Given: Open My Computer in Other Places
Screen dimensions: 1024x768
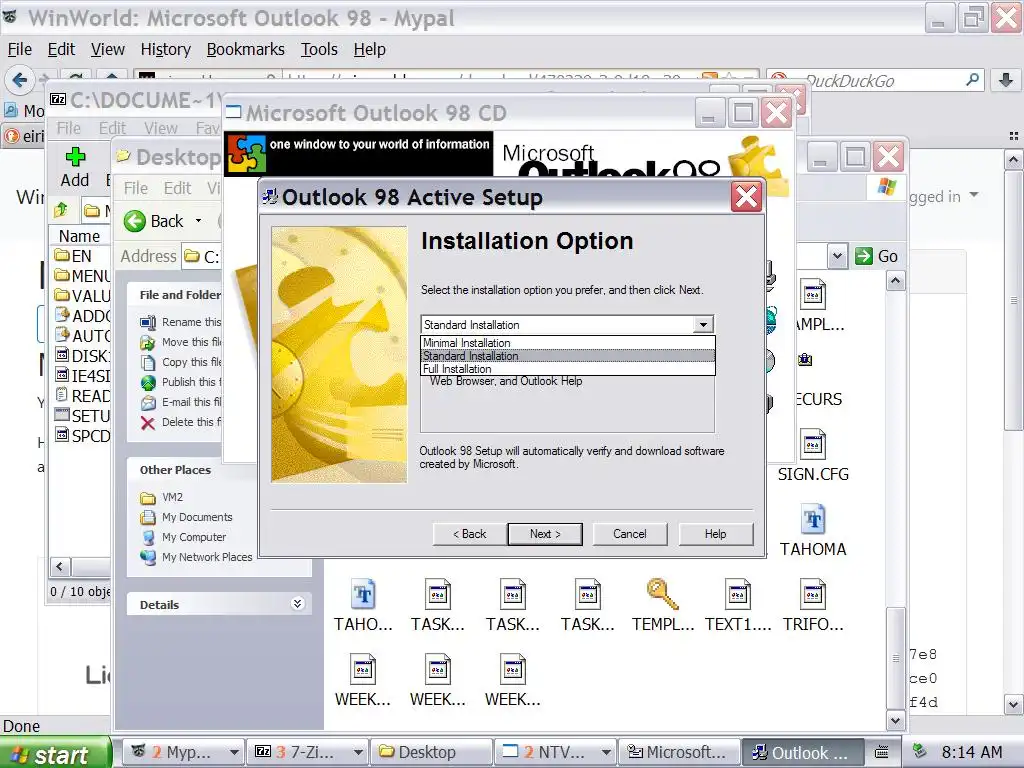Looking at the screenshot, I should tap(183, 537).
